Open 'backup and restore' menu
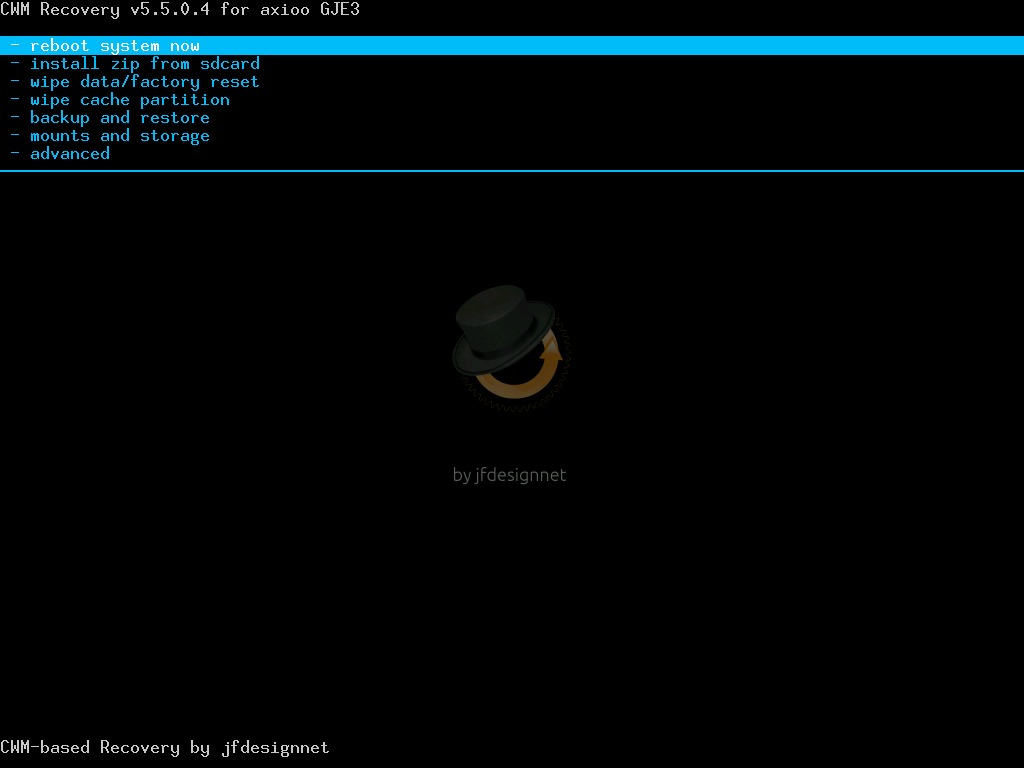Image resolution: width=1024 pixels, height=768 pixels. pyautogui.click(x=110, y=118)
